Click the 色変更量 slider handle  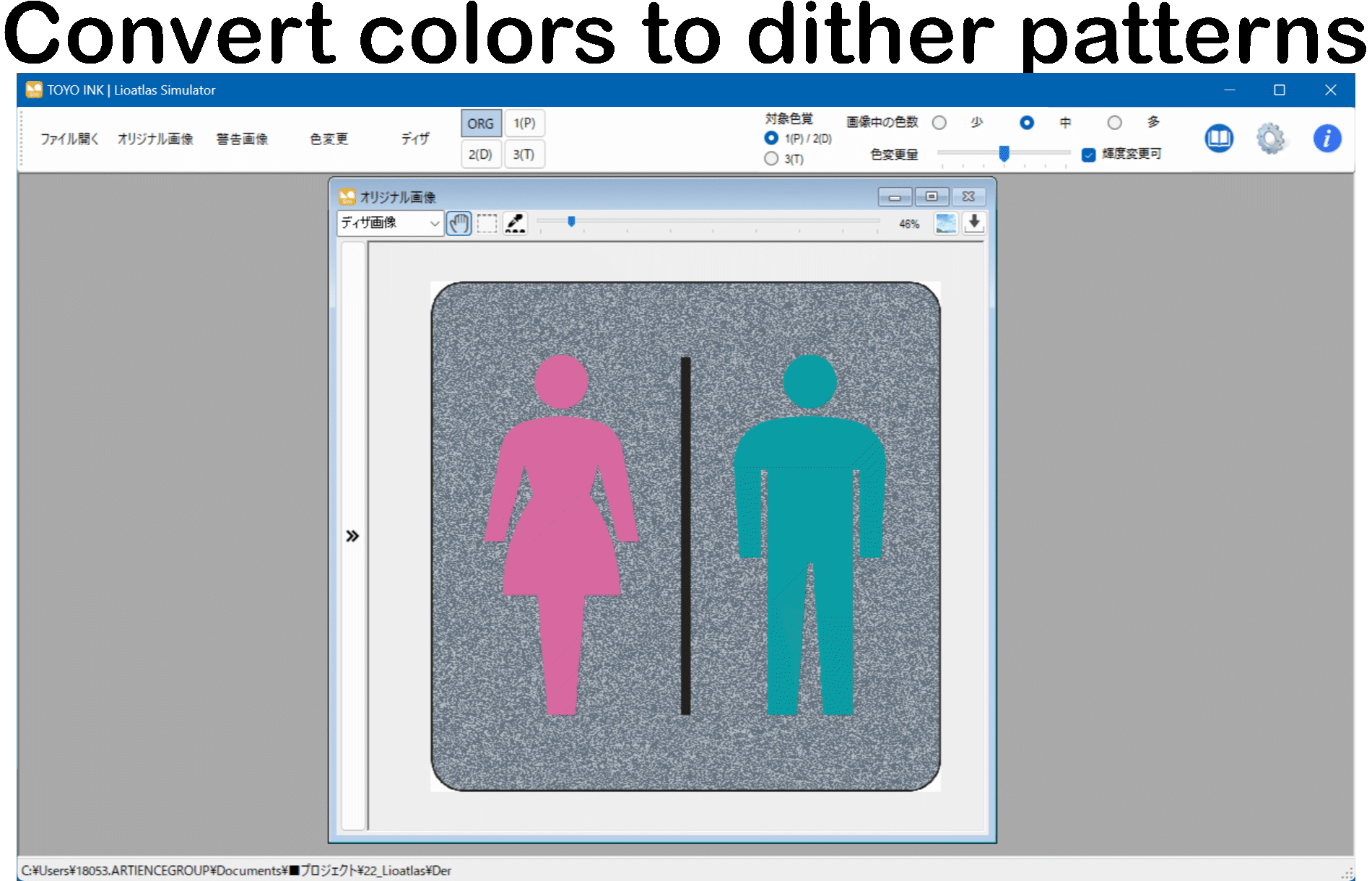coord(1004,153)
